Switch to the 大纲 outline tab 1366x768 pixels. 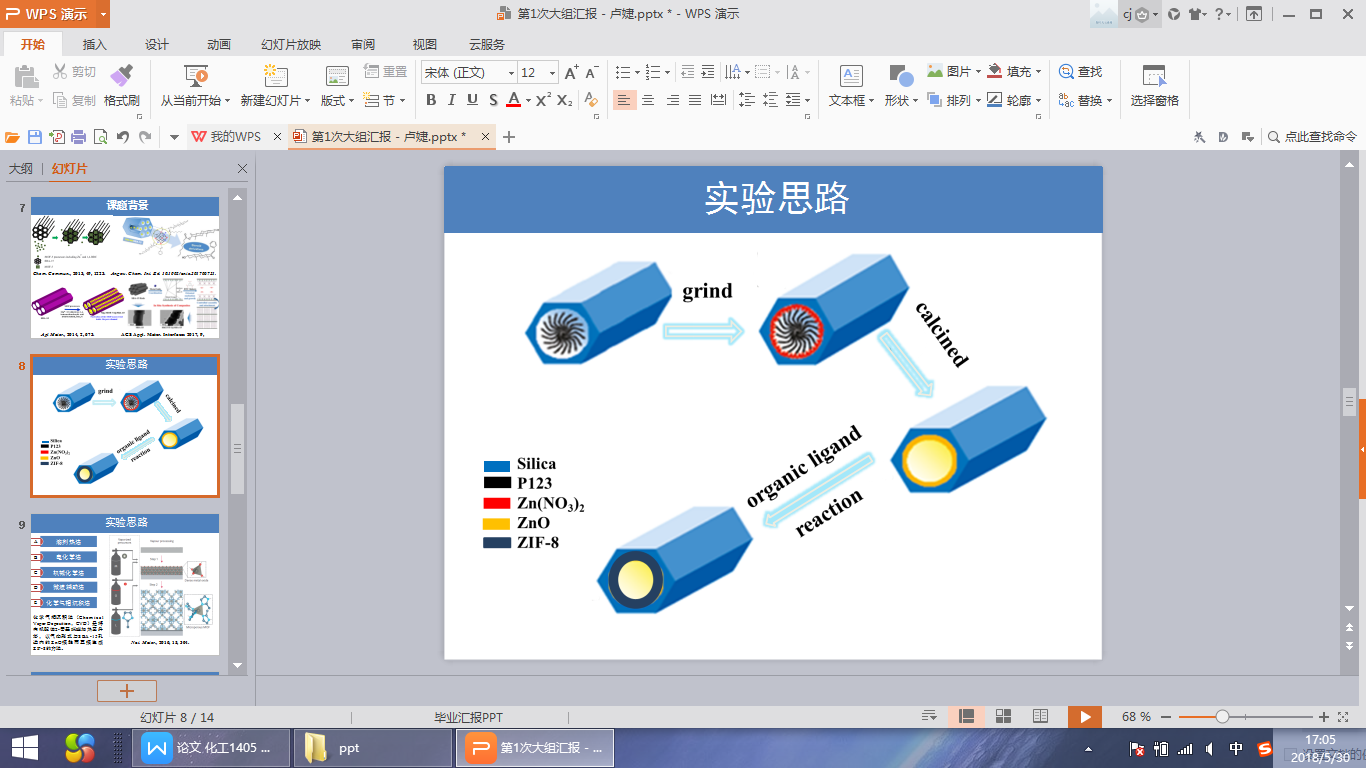coord(20,169)
